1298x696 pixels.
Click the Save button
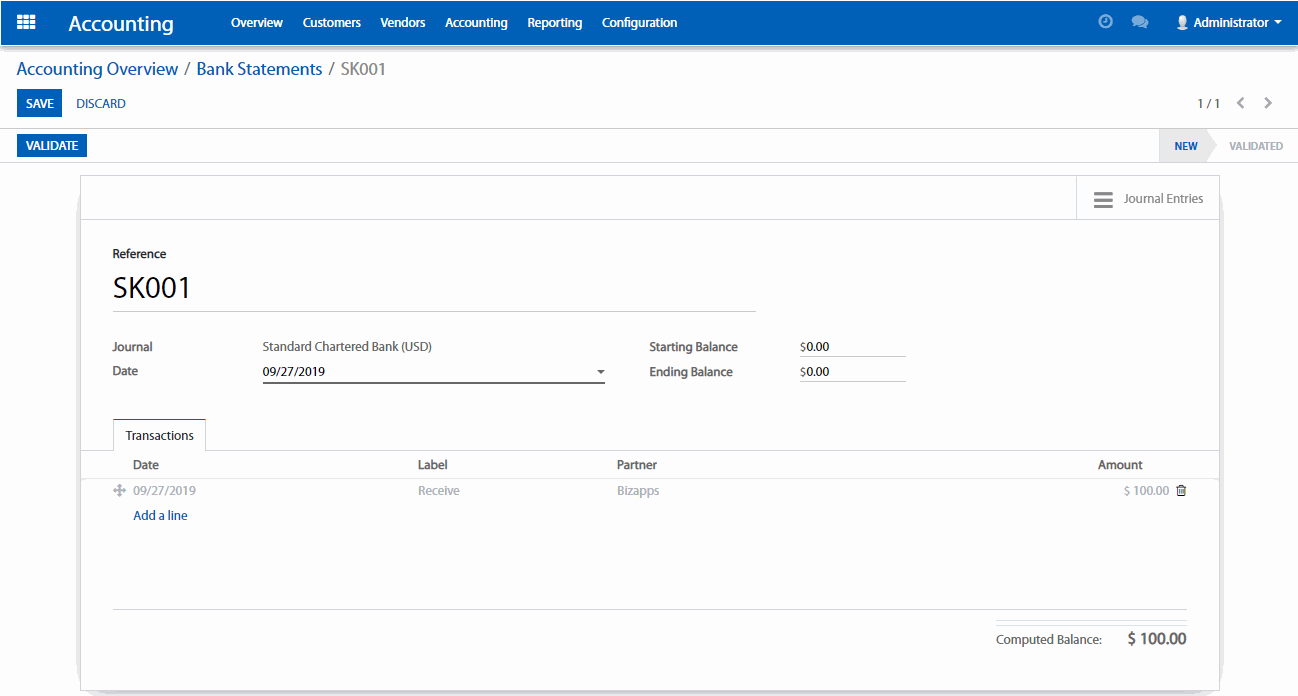point(40,103)
